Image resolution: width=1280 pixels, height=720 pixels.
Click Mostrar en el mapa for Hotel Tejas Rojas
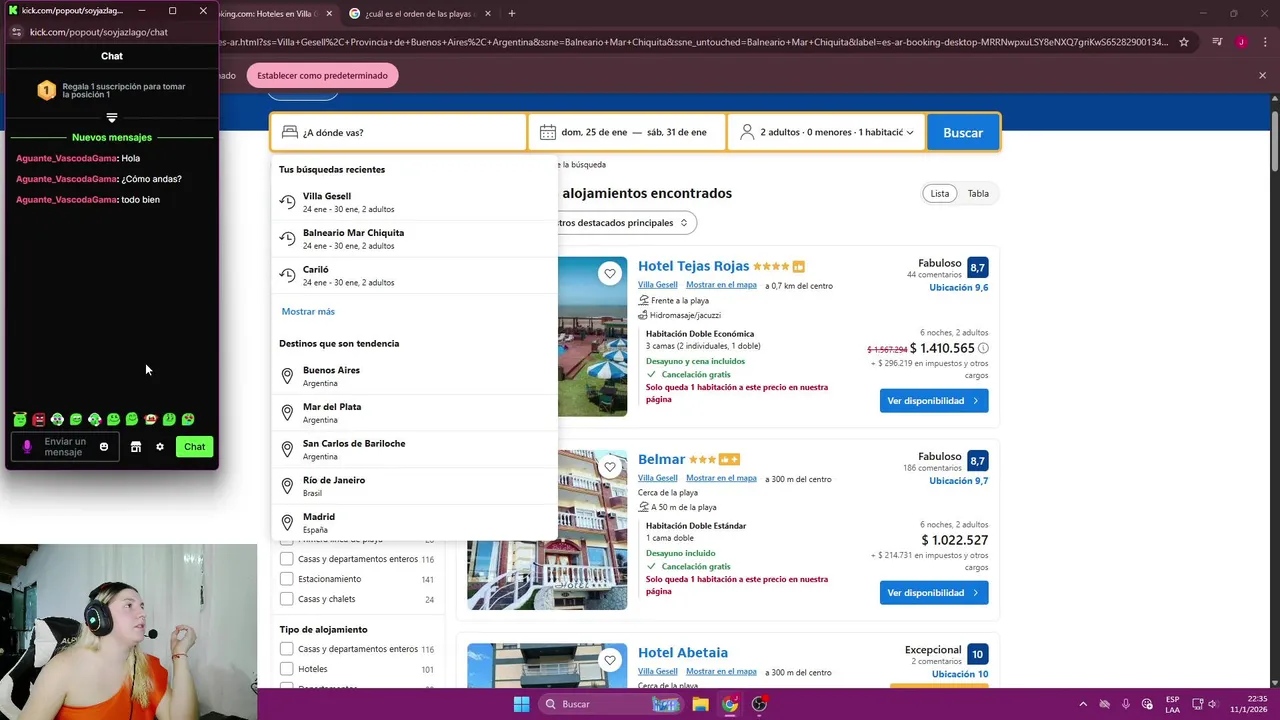[x=721, y=285]
